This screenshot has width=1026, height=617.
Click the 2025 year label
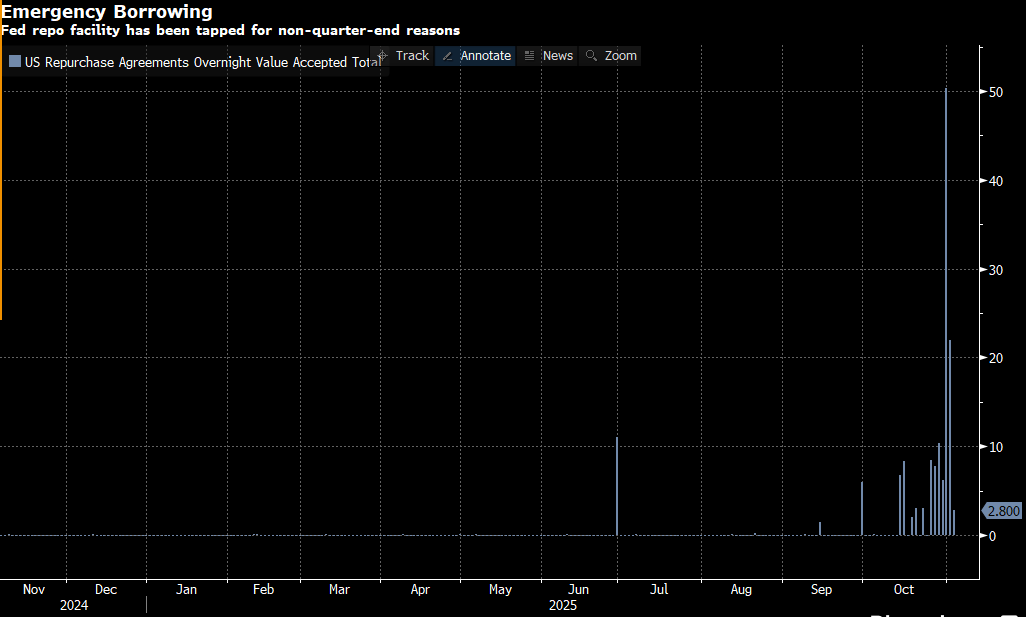click(563, 605)
